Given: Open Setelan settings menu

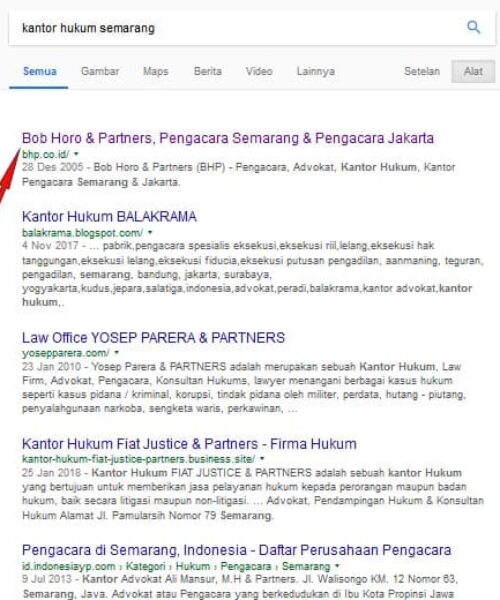Looking at the screenshot, I should (422, 71).
